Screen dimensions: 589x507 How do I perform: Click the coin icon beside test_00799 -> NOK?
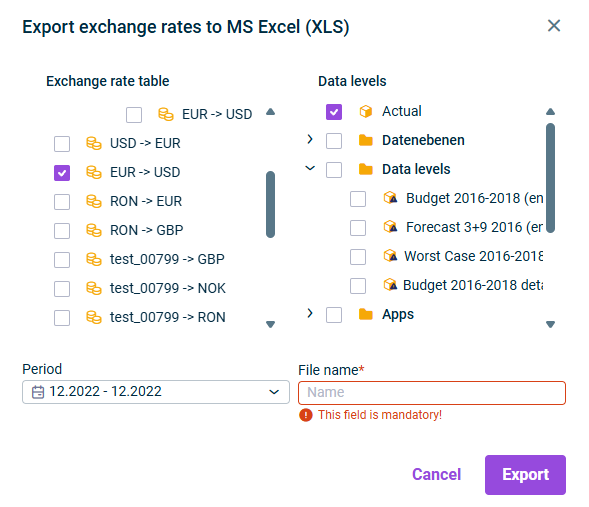coord(94,288)
